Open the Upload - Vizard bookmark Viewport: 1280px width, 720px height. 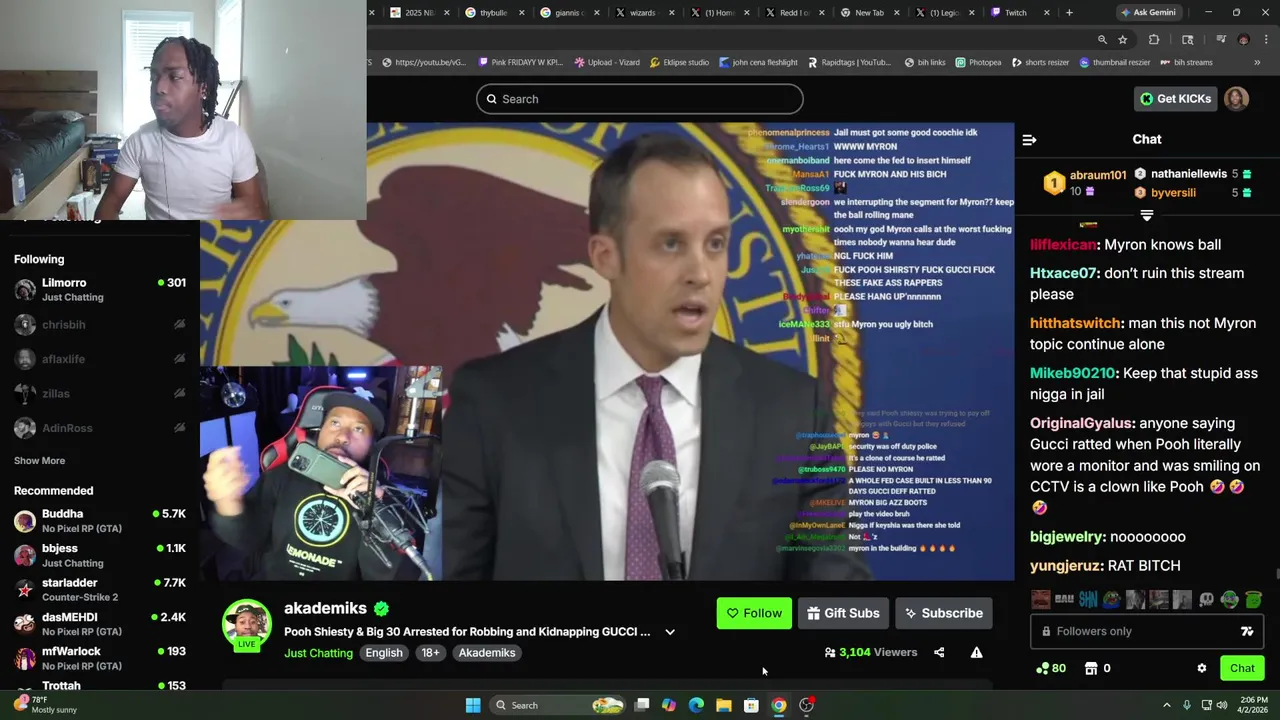607,62
